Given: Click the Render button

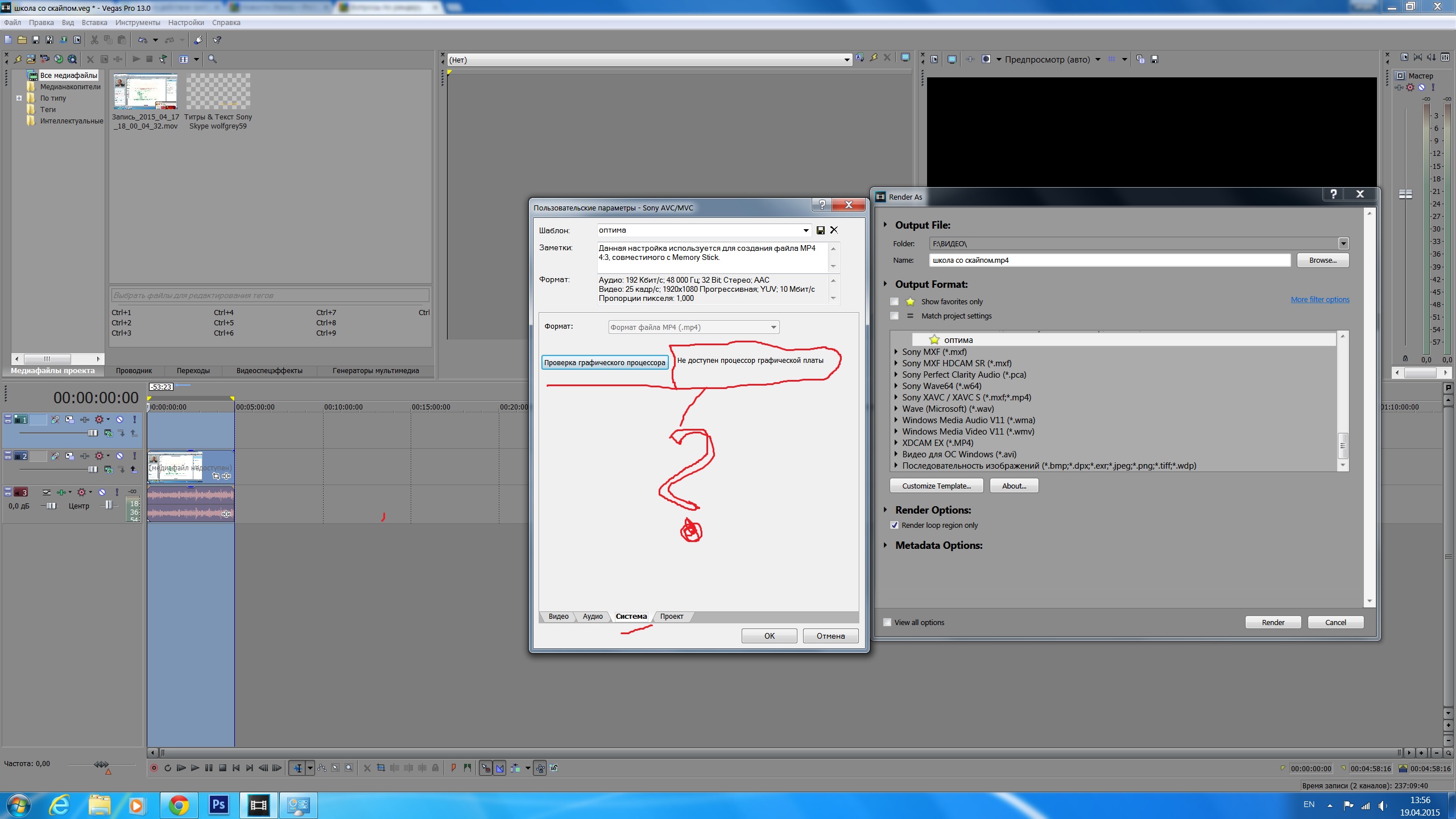Looking at the screenshot, I should (1273, 623).
